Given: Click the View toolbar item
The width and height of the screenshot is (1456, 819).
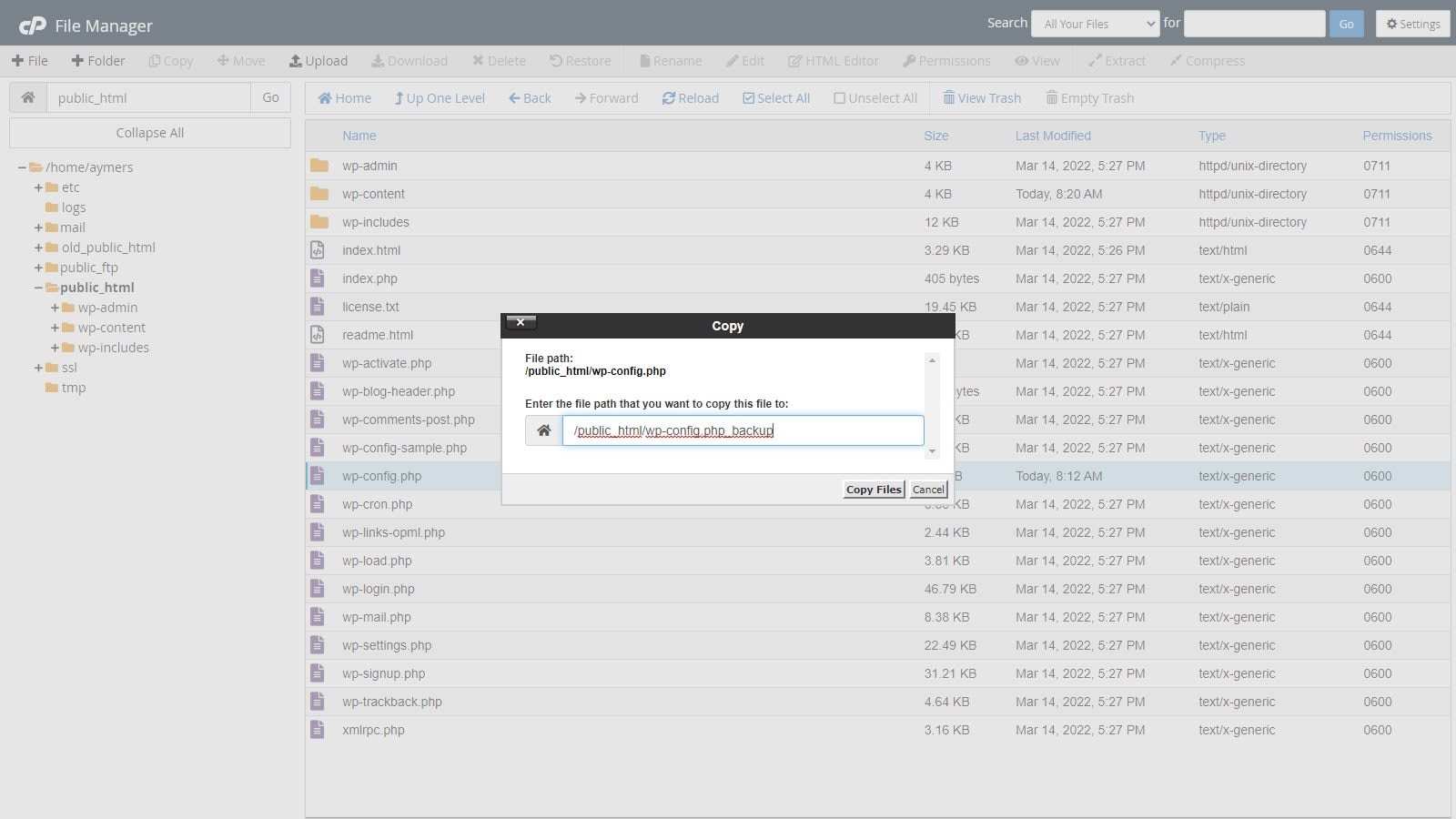Looking at the screenshot, I should [x=1037, y=61].
